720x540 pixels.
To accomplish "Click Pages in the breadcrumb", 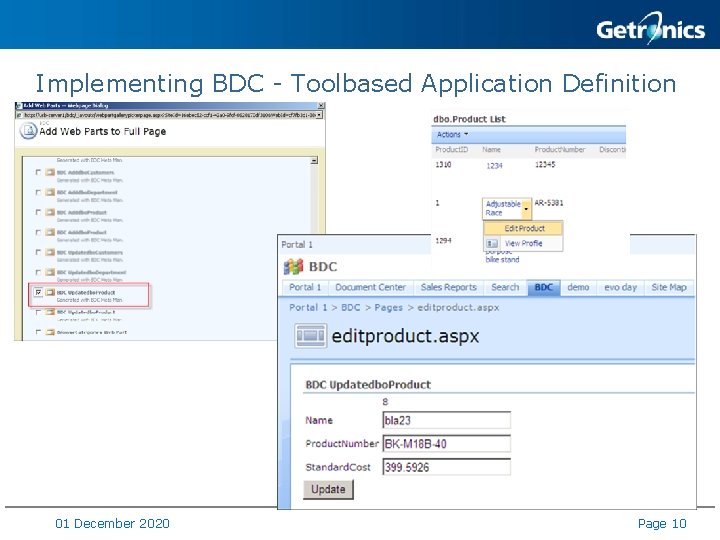I will (x=388, y=308).
